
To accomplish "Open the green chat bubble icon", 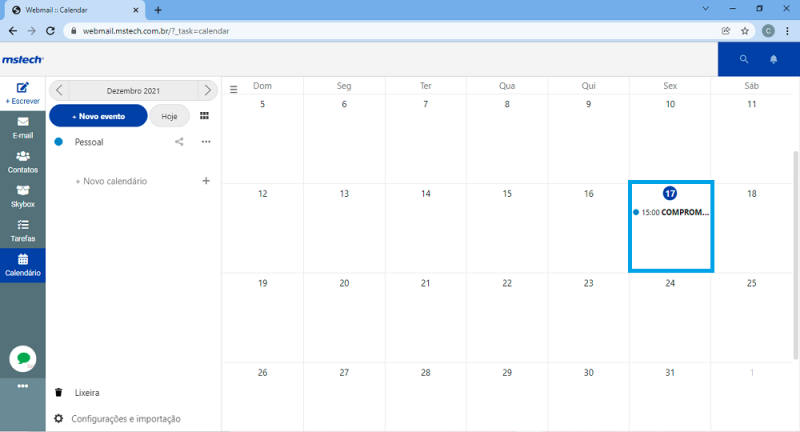I will pyautogui.click(x=22, y=358).
